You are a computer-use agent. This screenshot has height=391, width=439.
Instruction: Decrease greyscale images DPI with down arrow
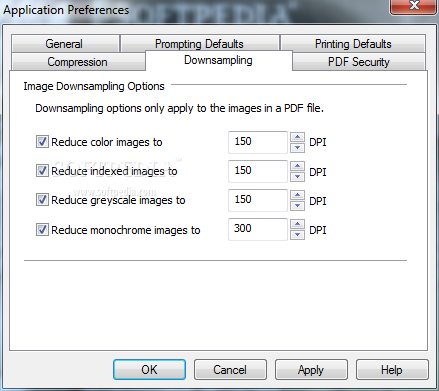pos(297,205)
